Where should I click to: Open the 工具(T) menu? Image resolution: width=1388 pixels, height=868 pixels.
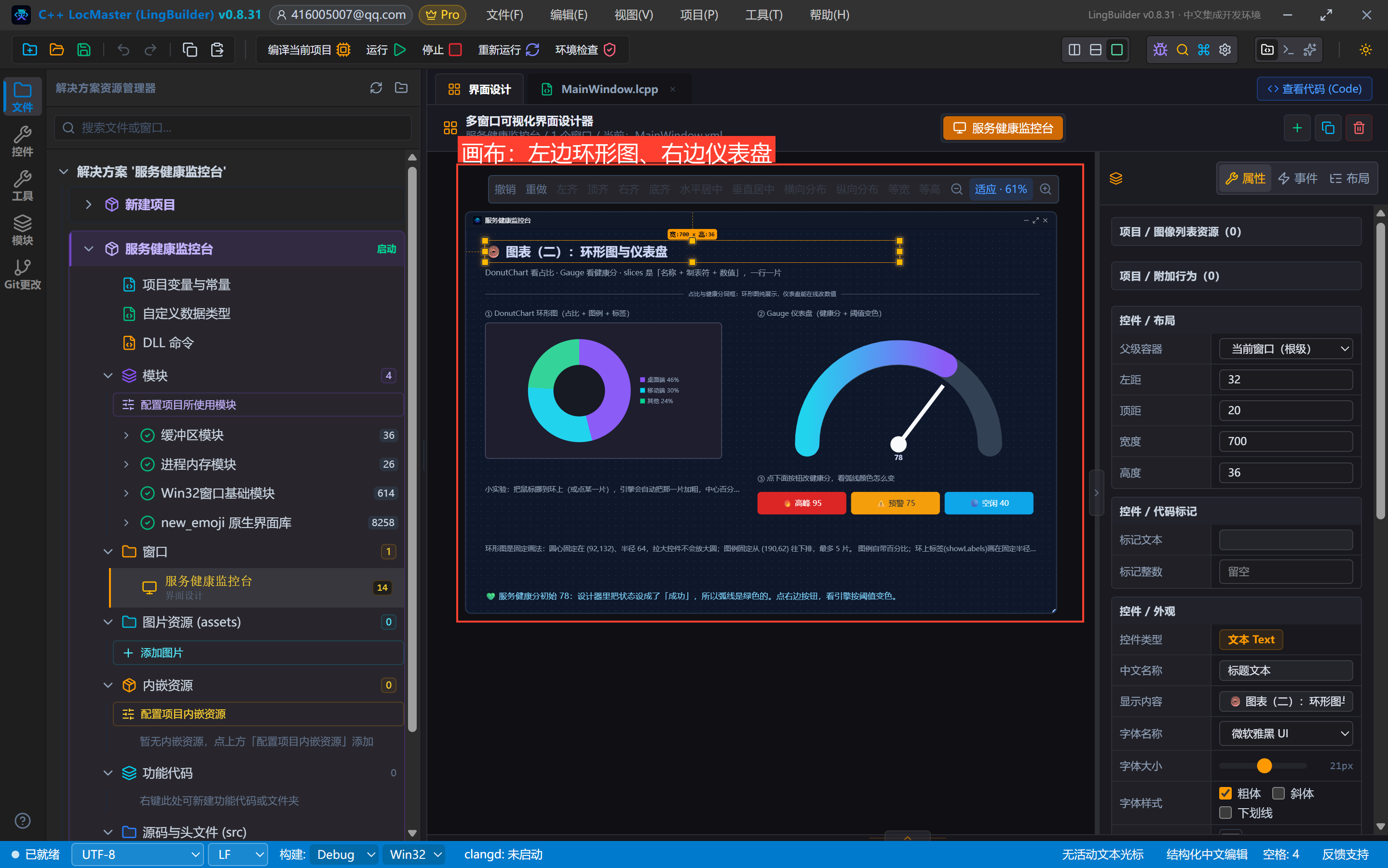point(763,15)
